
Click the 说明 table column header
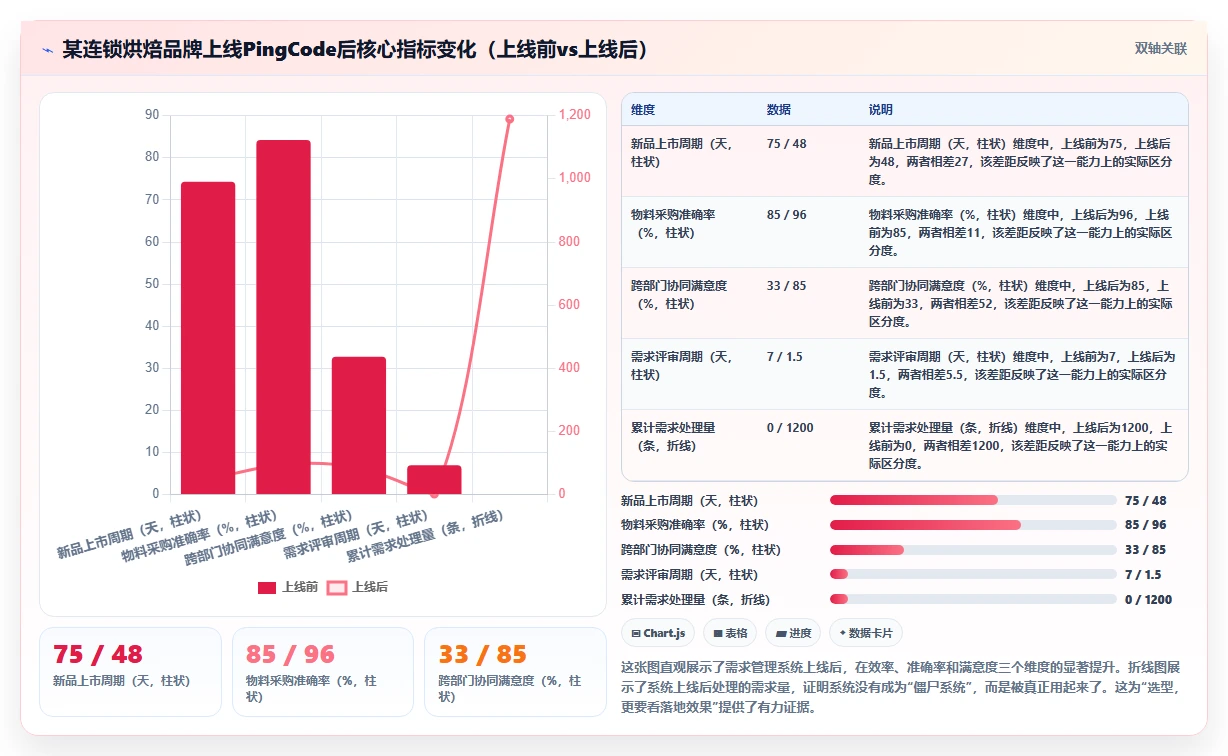click(x=881, y=110)
